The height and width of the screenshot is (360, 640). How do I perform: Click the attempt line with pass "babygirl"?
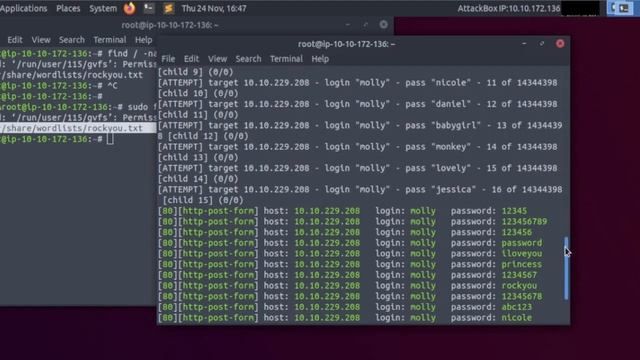coord(360,125)
